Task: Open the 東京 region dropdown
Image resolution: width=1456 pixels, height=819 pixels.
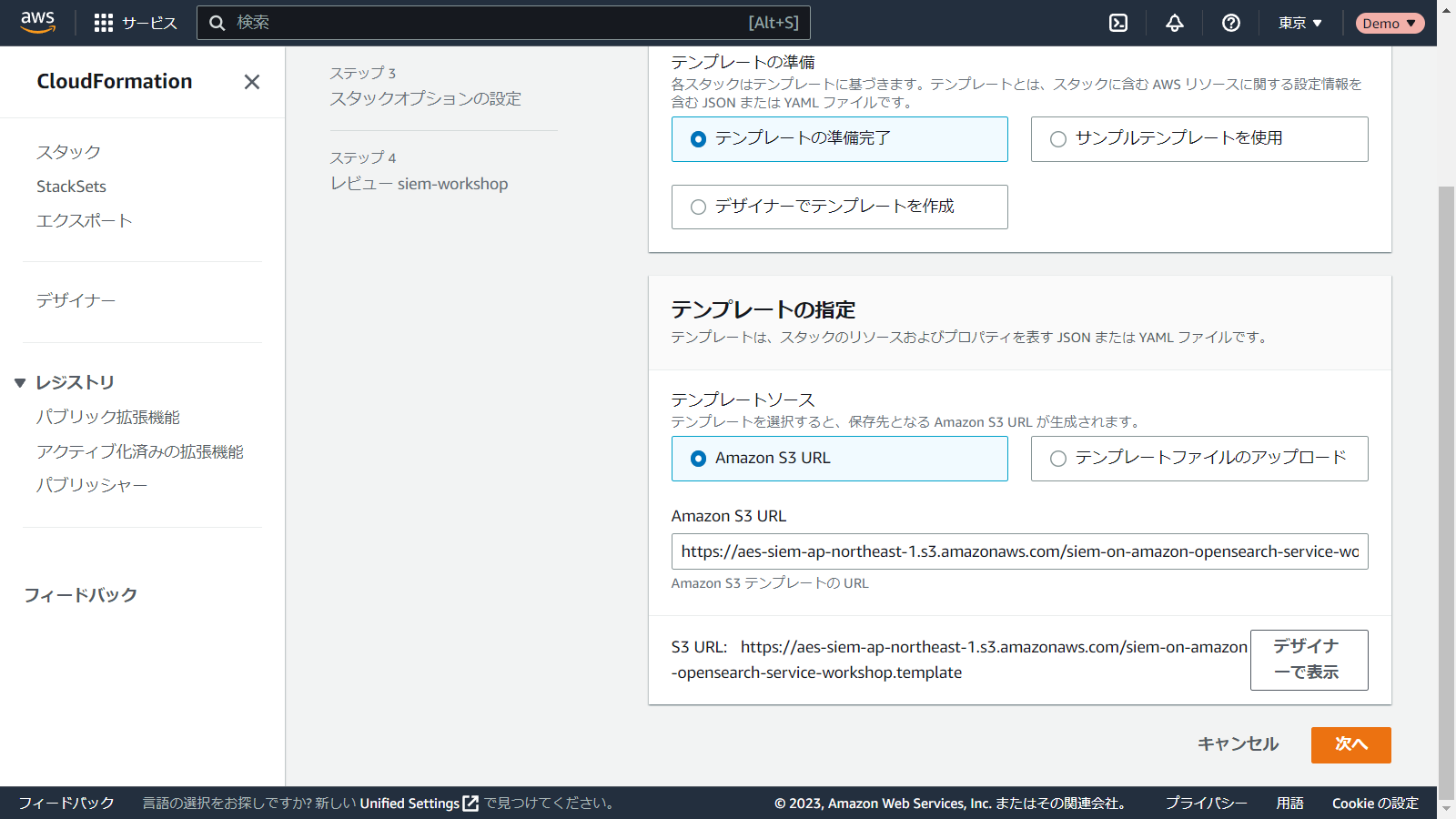Action: pyautogui.click(x=1299, y=23)
